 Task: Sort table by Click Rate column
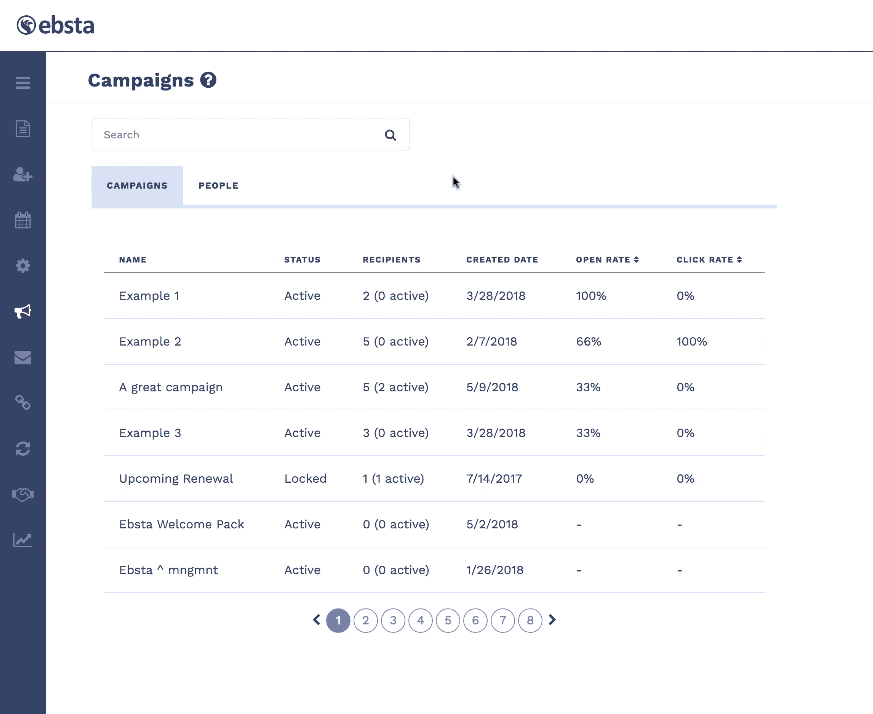709,260
